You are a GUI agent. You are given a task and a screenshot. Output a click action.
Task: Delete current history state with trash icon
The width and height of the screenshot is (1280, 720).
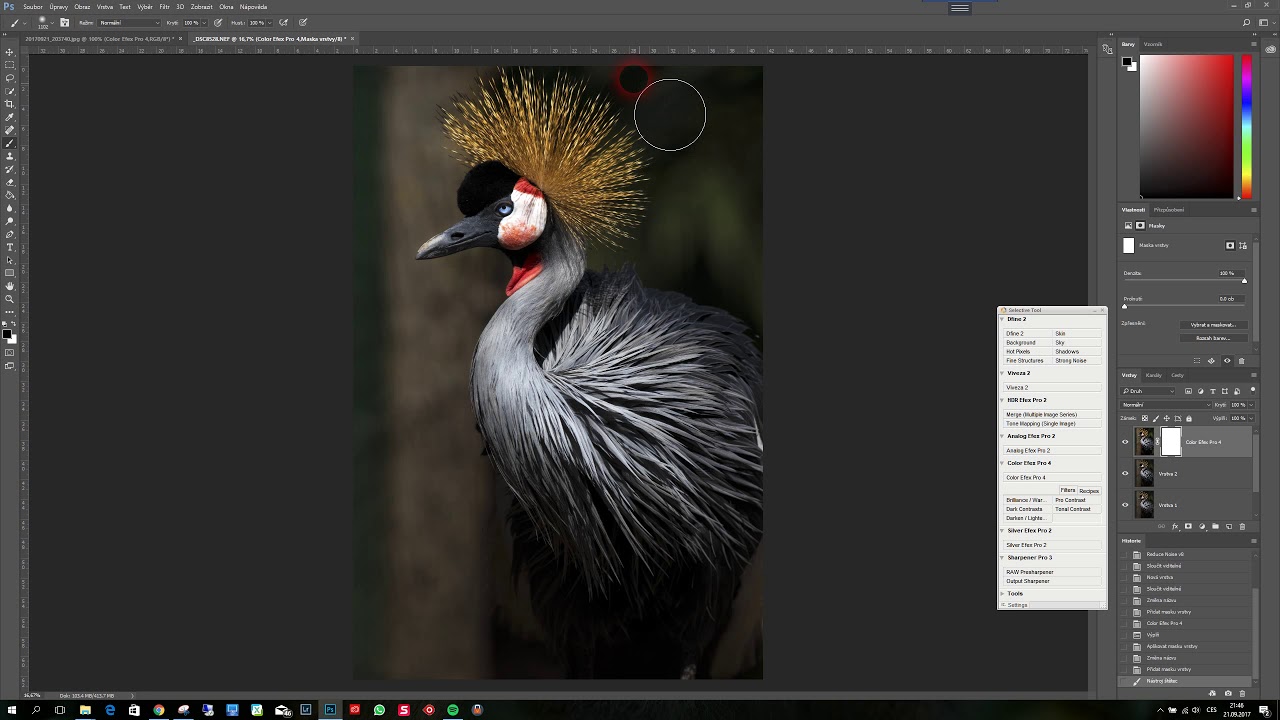click(1242, 693)
